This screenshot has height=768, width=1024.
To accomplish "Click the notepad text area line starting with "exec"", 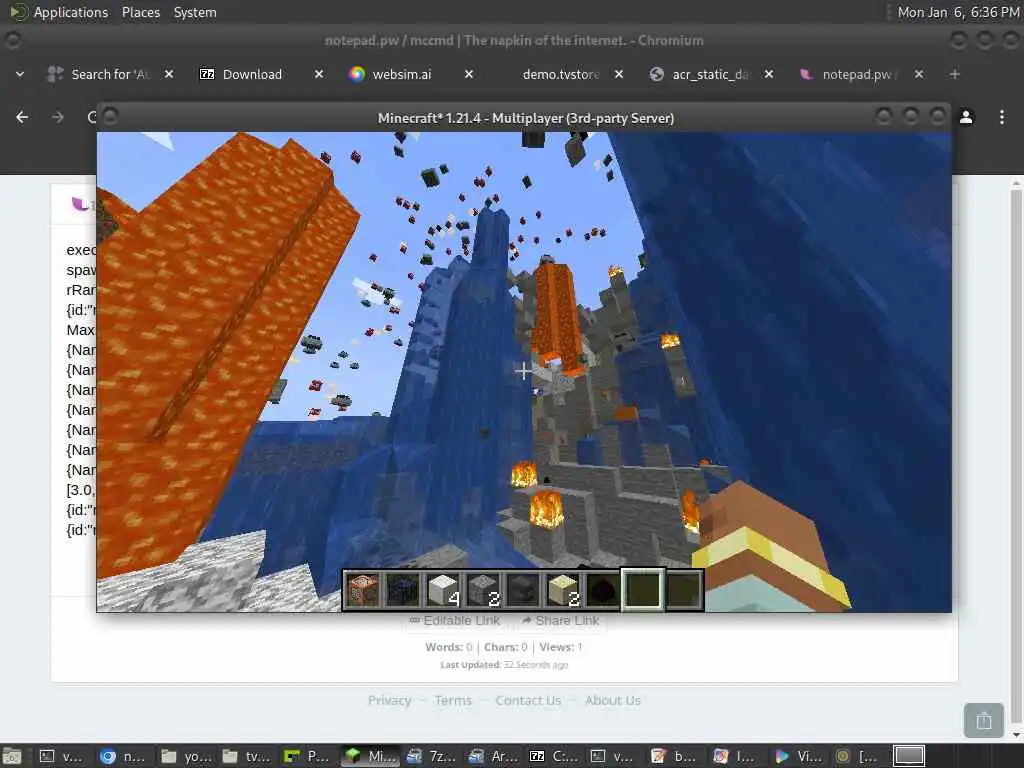I will [x=81, y=250].
